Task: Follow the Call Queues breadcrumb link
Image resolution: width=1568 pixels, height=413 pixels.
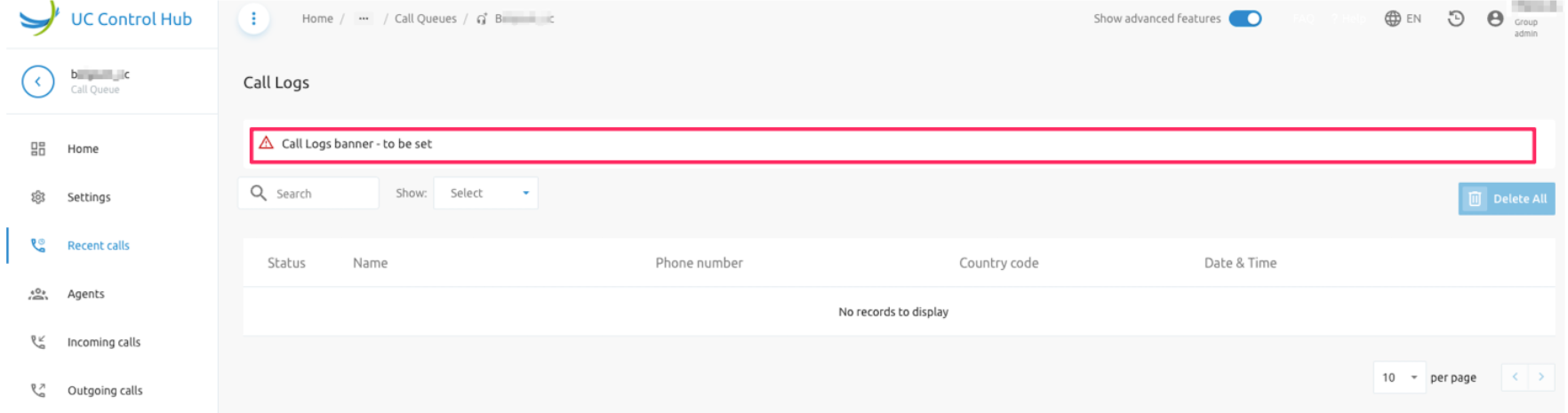Action: click(425, 19)
